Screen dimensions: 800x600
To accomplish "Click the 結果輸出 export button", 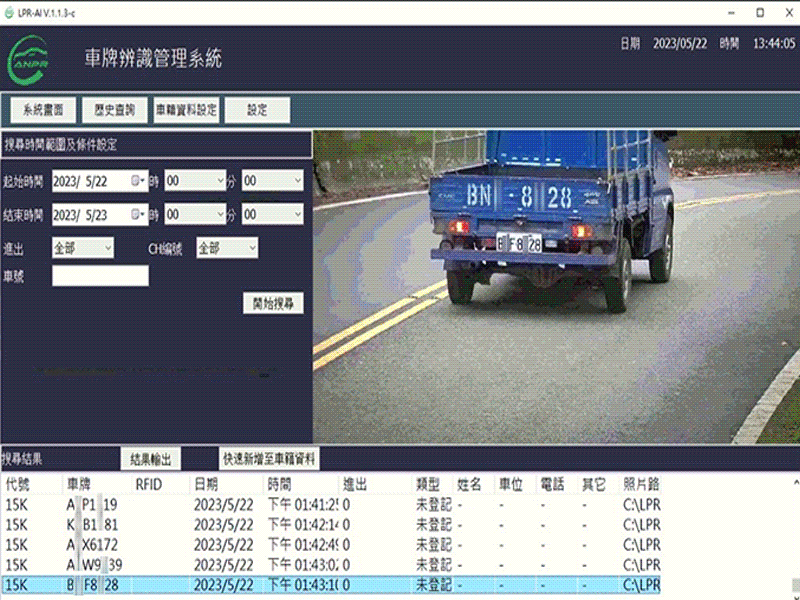I will [x=151, y=459].
